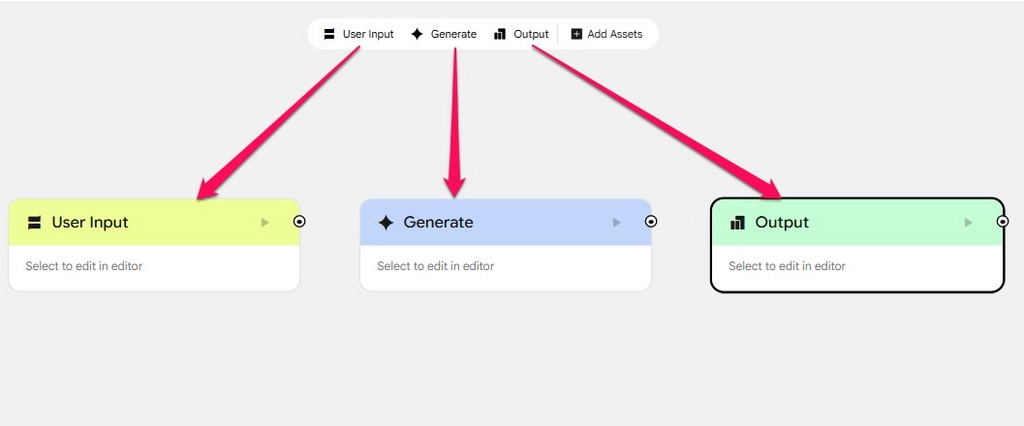The height and width of the screenshot is (426, 1024).
Task: Select the yellow User Input node header
Action: pos(150,222)
